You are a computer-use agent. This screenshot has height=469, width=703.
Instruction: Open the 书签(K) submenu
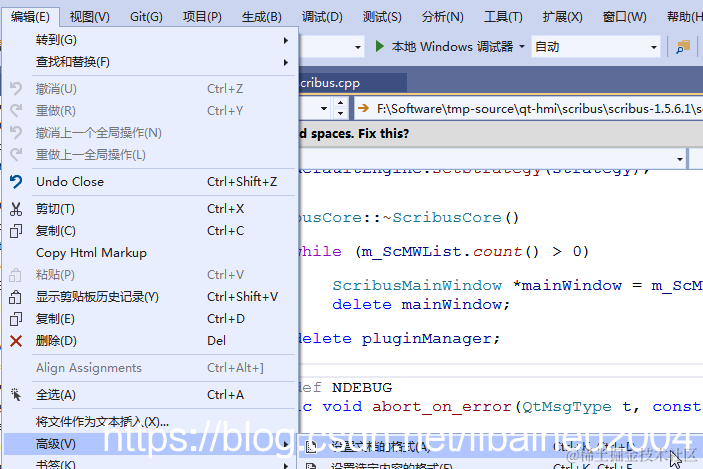click(x=150, y=464)
